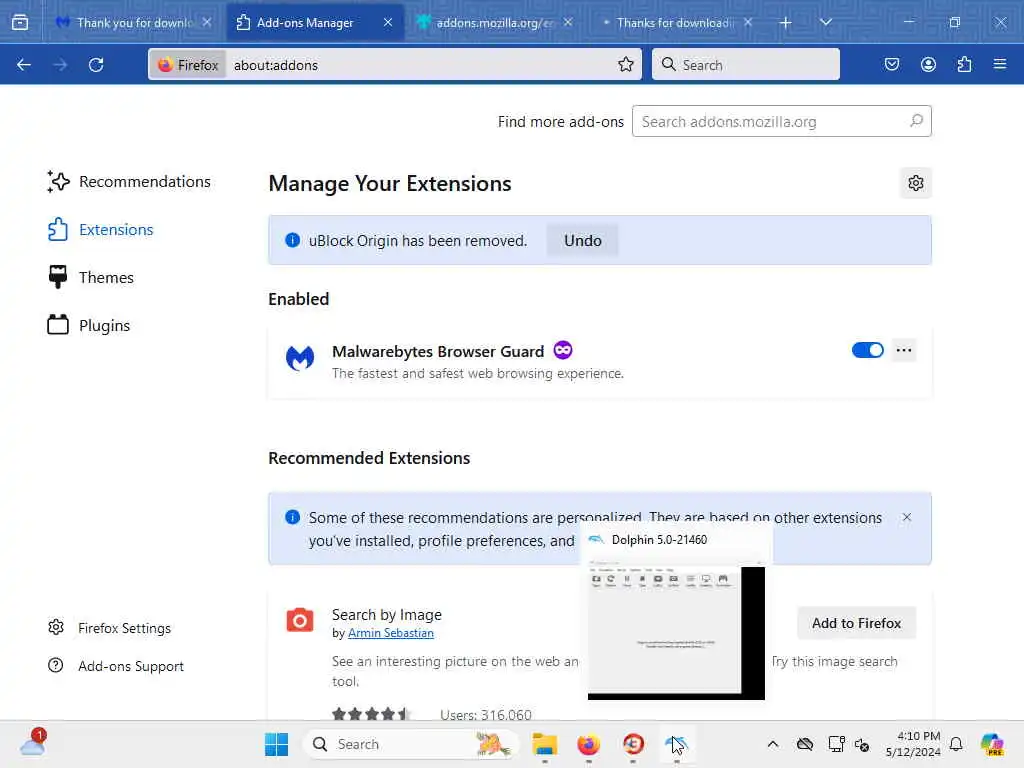
Task: Open the Pocket save icon
Action: pos(891,65)
